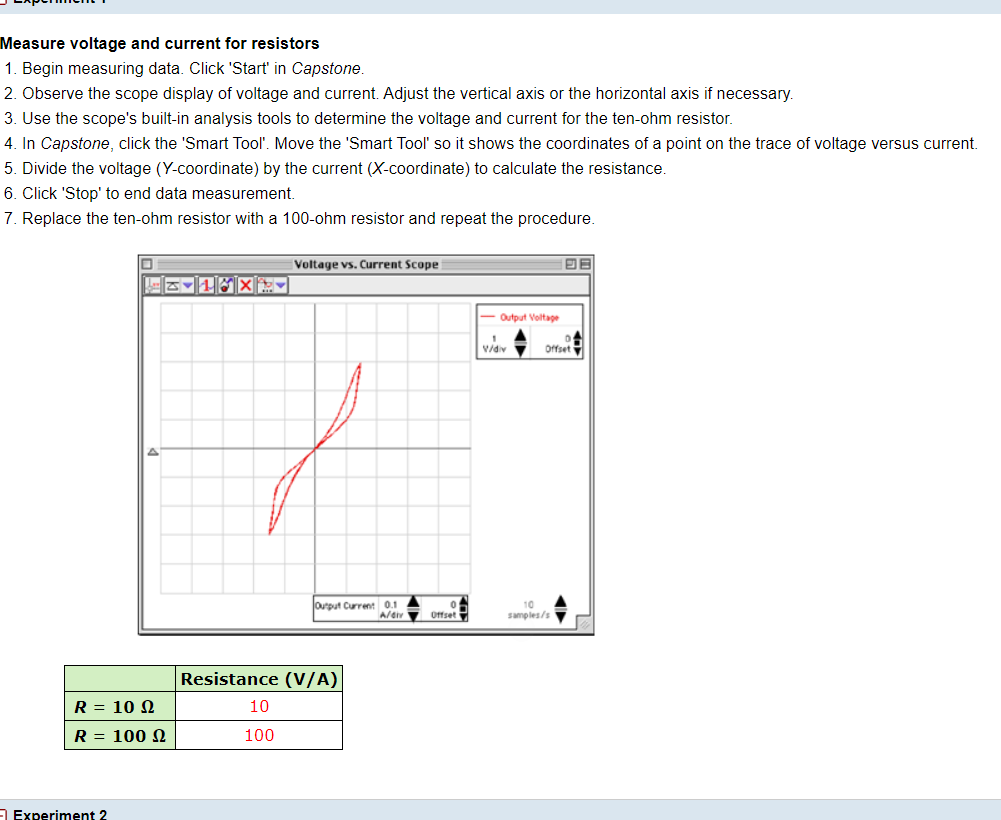
Task: Open the measurement tool dropdown arrow
Action: point(281,285)
